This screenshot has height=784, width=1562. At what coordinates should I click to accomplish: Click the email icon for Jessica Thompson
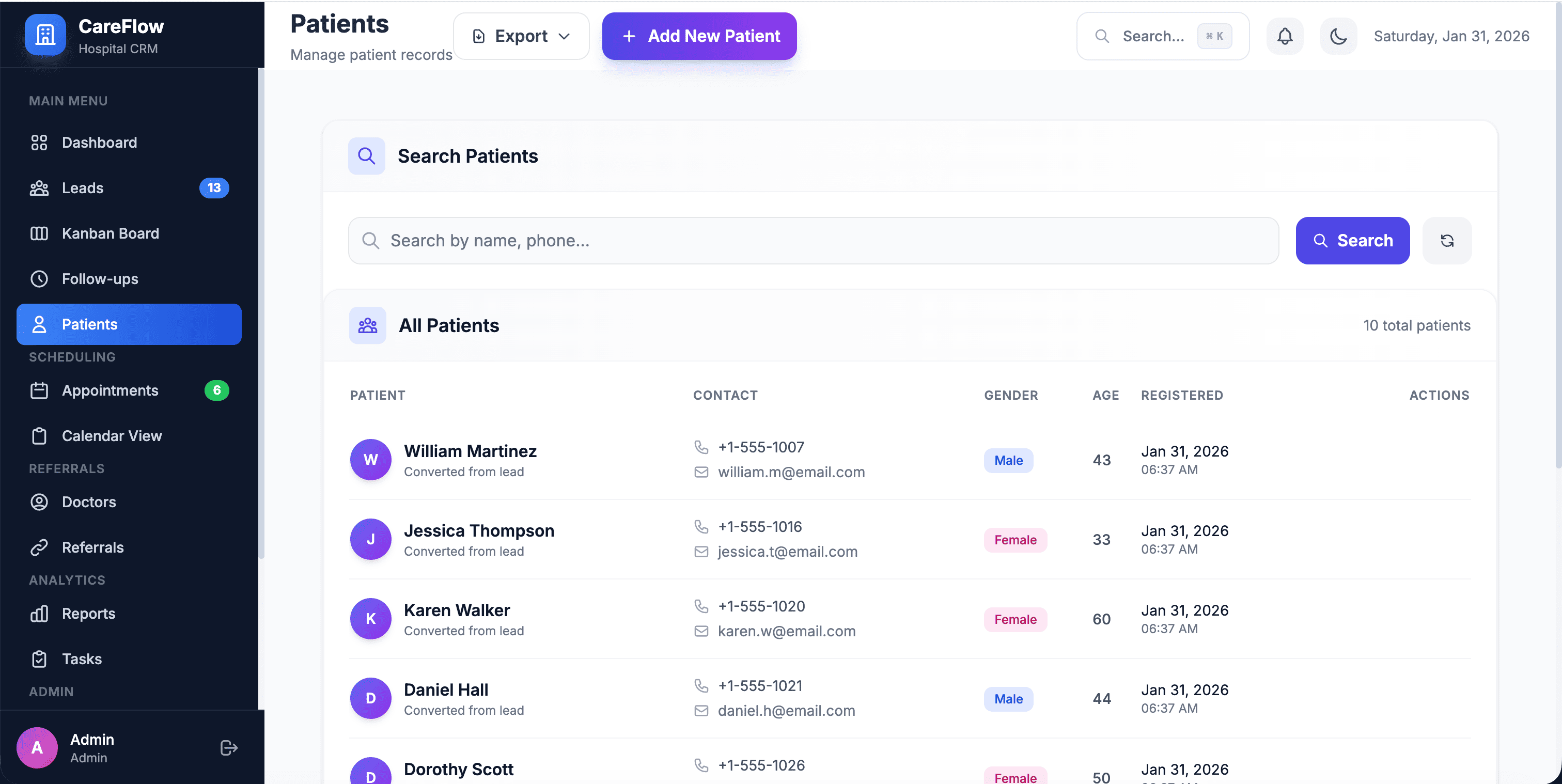click(701, 552)
